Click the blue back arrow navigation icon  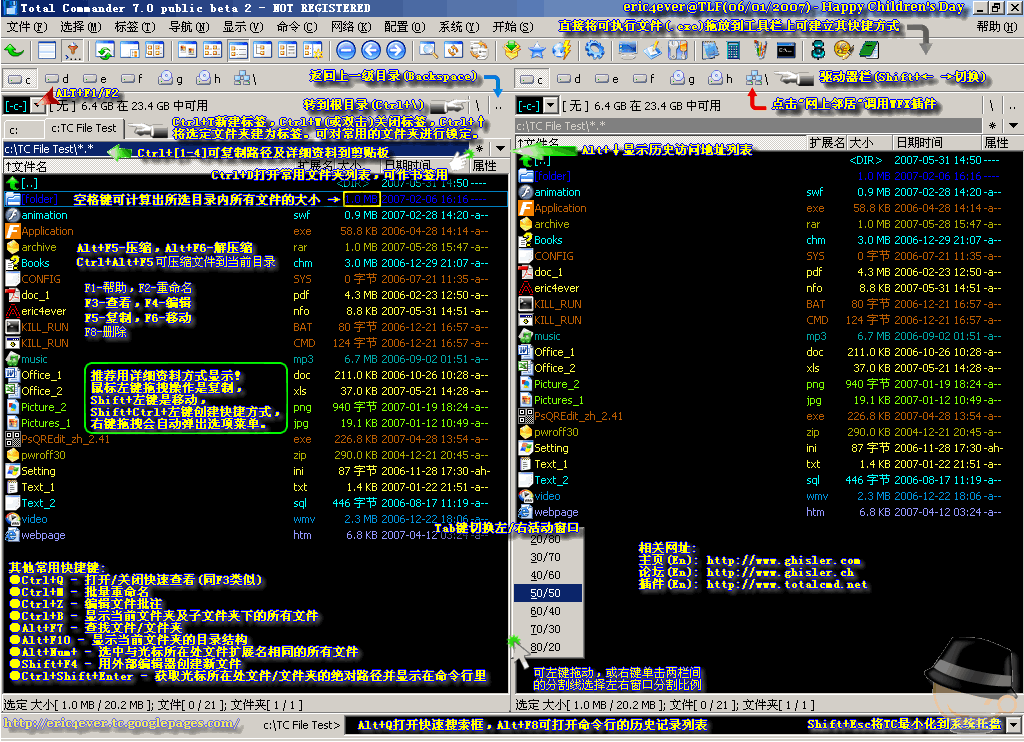[371, 50]
